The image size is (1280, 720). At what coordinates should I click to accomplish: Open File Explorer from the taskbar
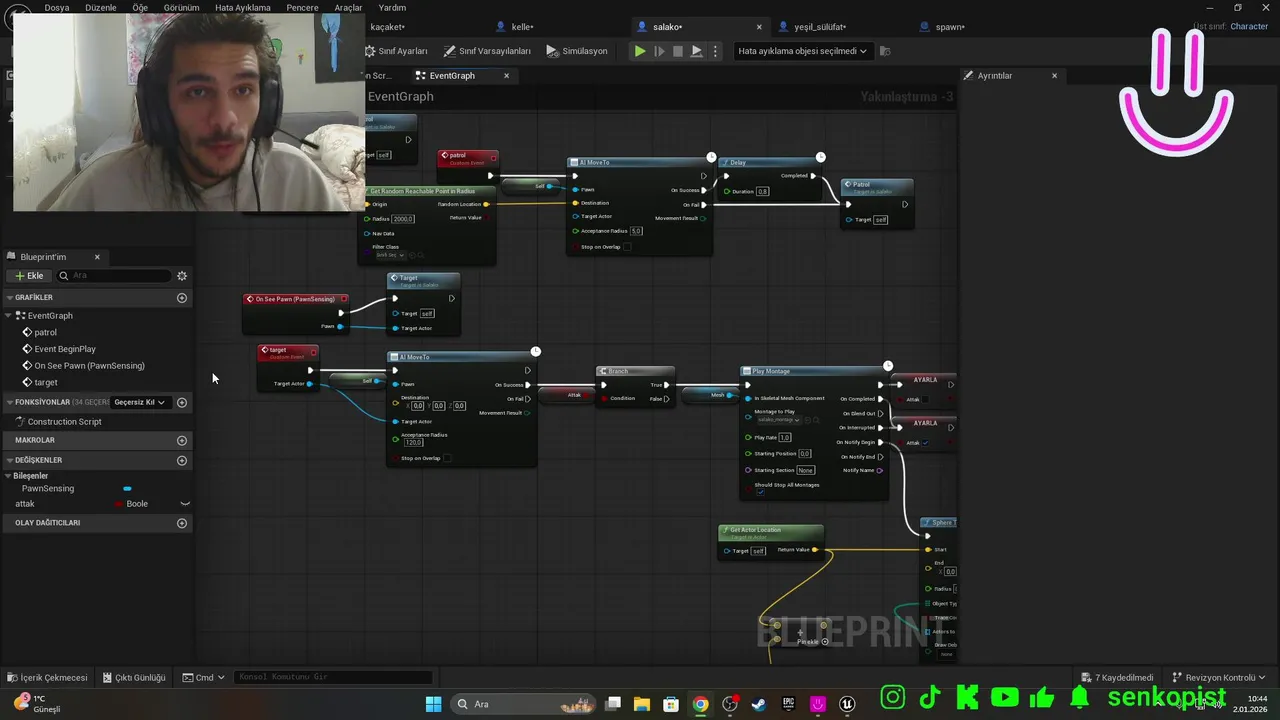[642, 704]
